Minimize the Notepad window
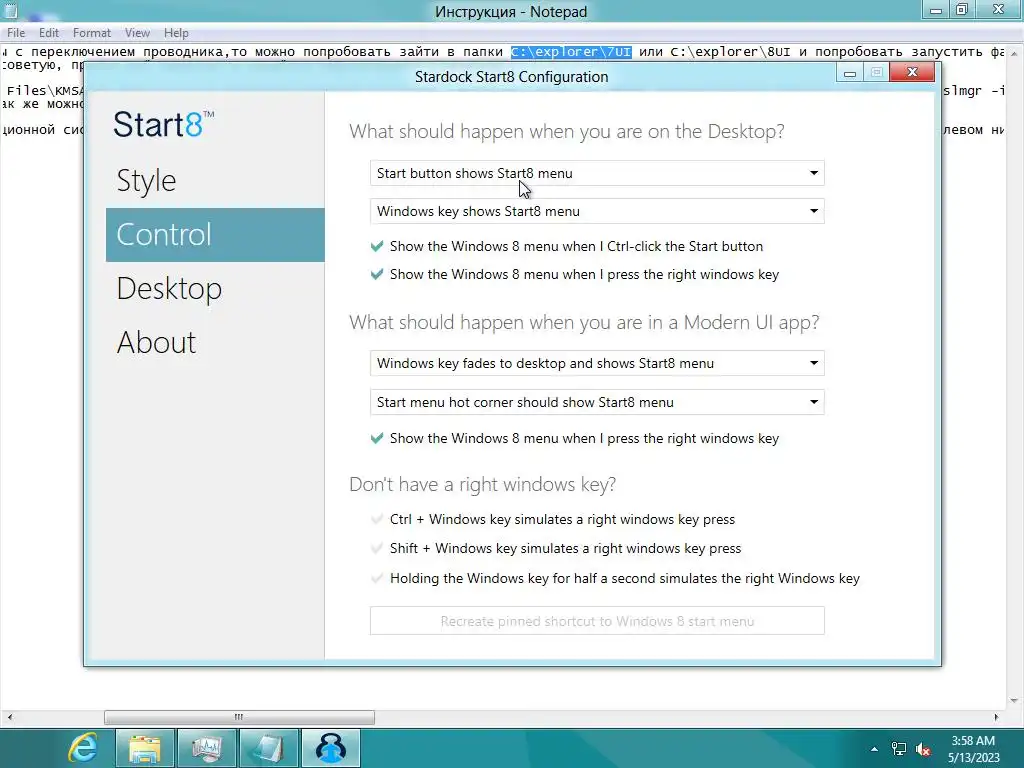Image resolution: width=1024 pixels, height=768 pixels. (935, 10)
